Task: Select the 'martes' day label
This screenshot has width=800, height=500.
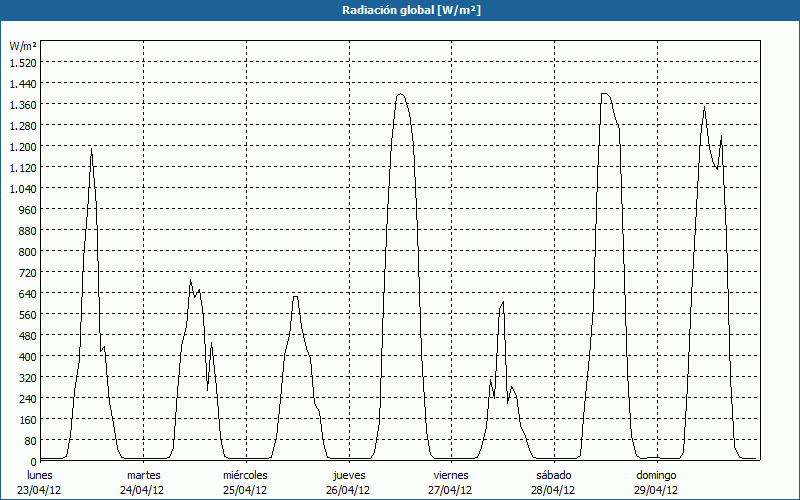Action: tap(143, 475)
